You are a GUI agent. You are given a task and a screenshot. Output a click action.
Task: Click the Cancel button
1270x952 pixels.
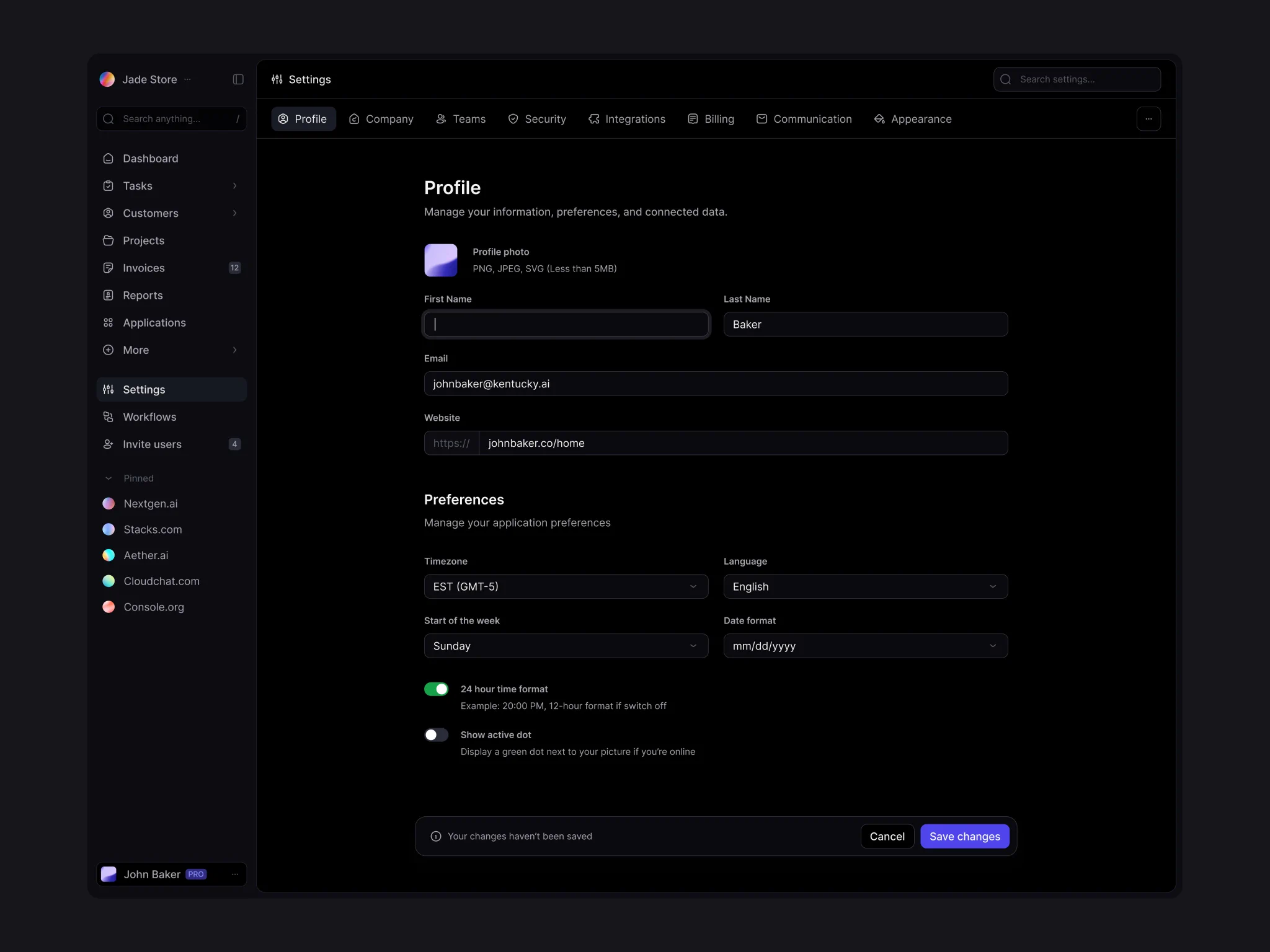tap(887, 837)
